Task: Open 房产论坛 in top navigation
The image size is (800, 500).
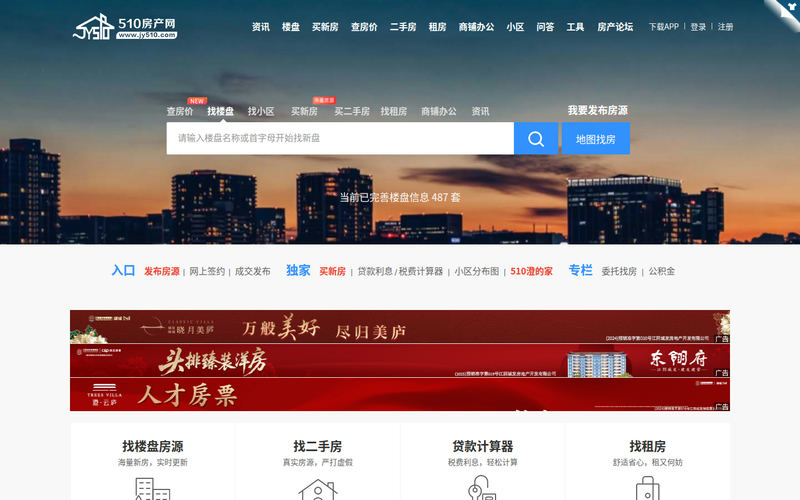Action: (615, 27)
